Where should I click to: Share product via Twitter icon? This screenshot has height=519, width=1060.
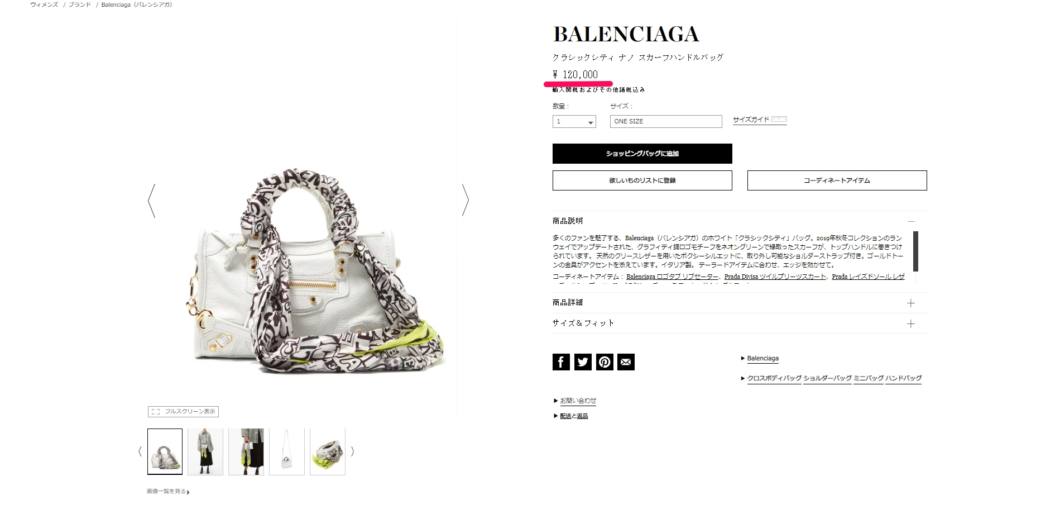(583, 362)
